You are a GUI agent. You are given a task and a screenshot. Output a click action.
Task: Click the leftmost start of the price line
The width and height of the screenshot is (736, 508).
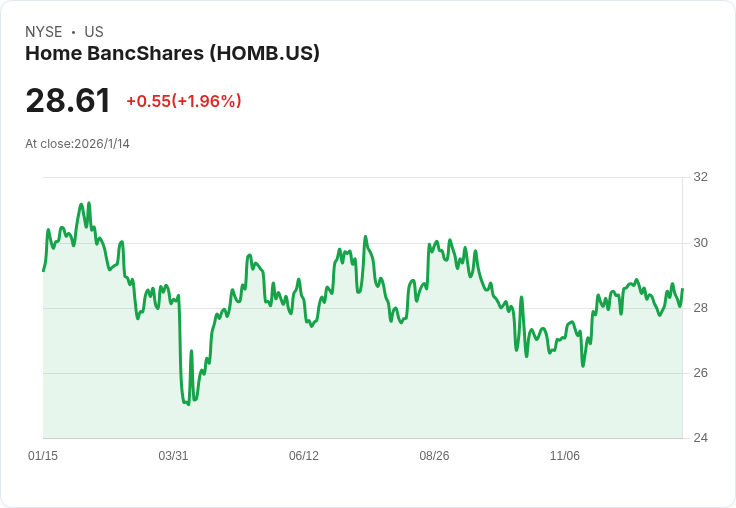tap(43, 271)
